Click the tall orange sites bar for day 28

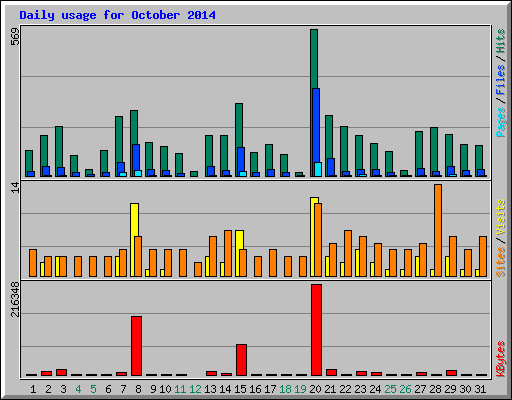tap(438, 230)
